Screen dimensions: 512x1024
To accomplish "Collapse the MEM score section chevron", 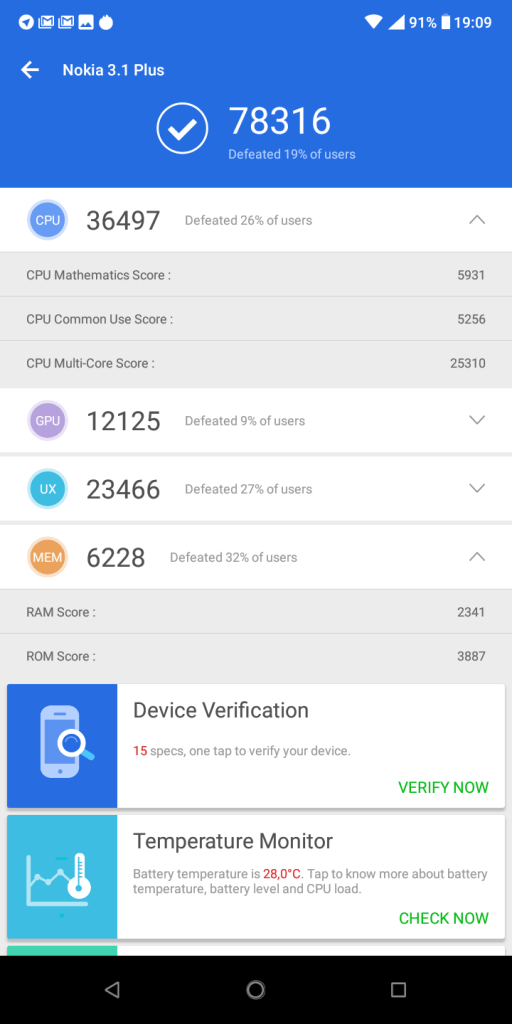I will [477, 557].
